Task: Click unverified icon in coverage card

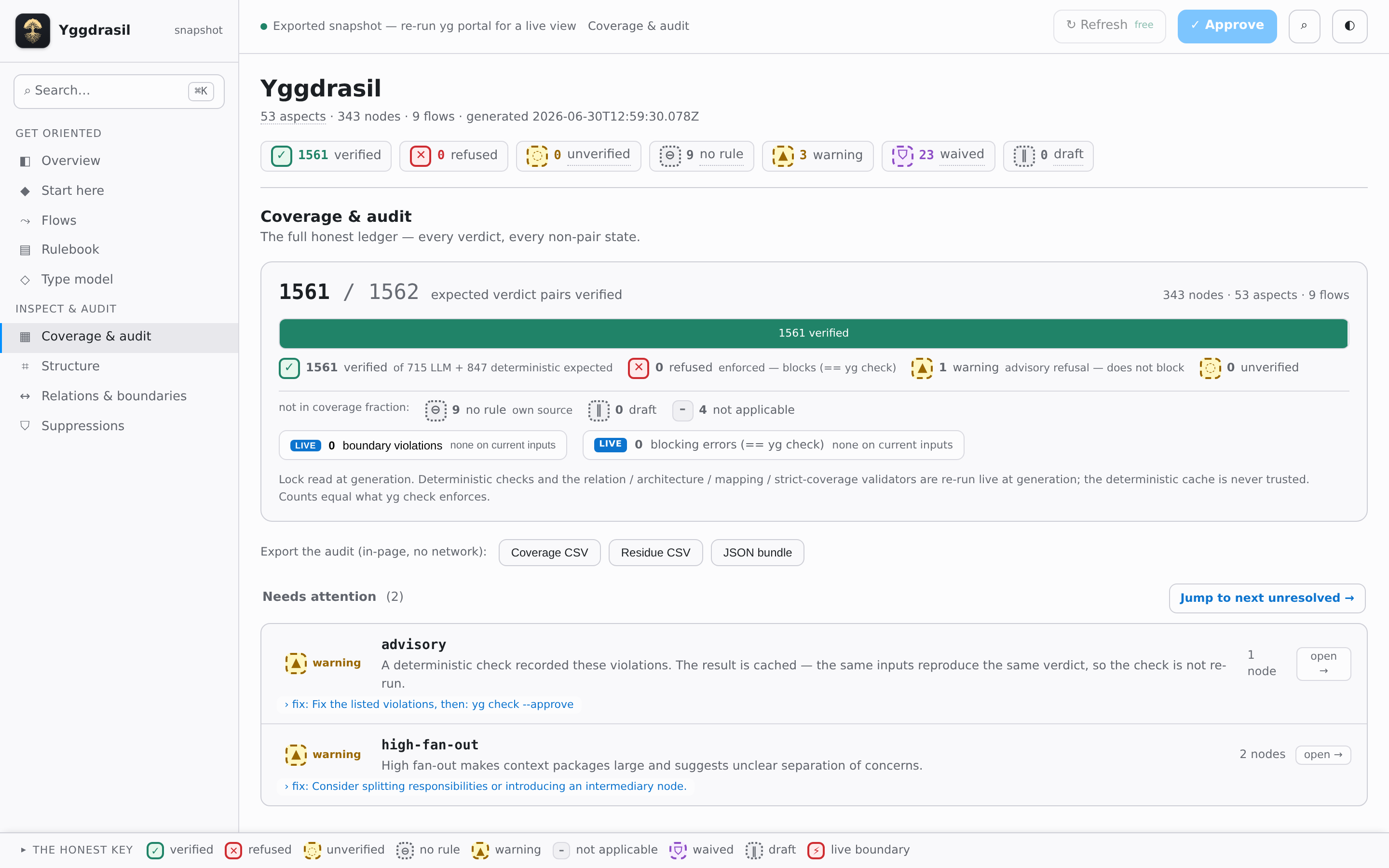Action: 1210,368
